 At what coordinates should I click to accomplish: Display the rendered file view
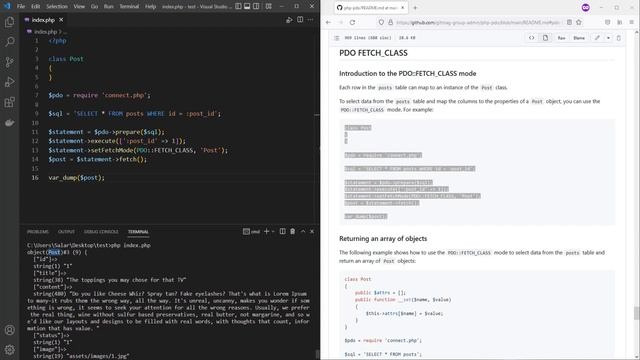(x=545, y=38)
